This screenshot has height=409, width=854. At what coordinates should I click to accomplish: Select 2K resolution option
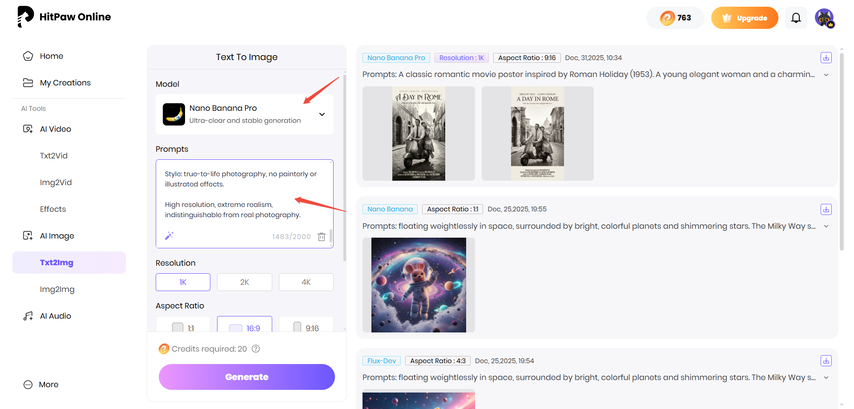[x=244, y=282]
